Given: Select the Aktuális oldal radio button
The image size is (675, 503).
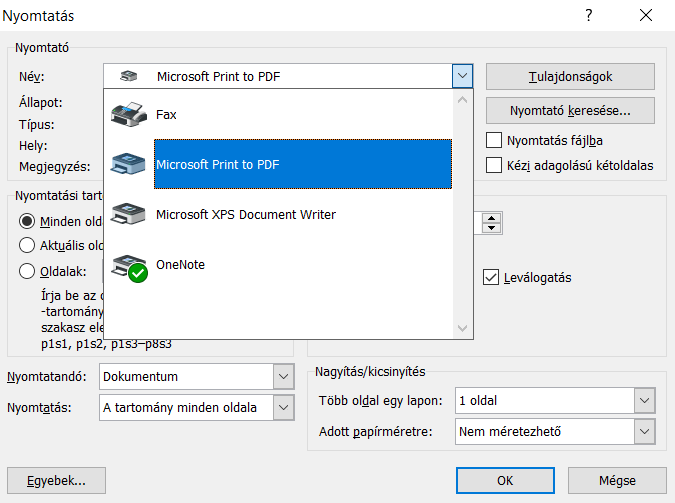Looking at the screenshot, I should coord(27,245).
